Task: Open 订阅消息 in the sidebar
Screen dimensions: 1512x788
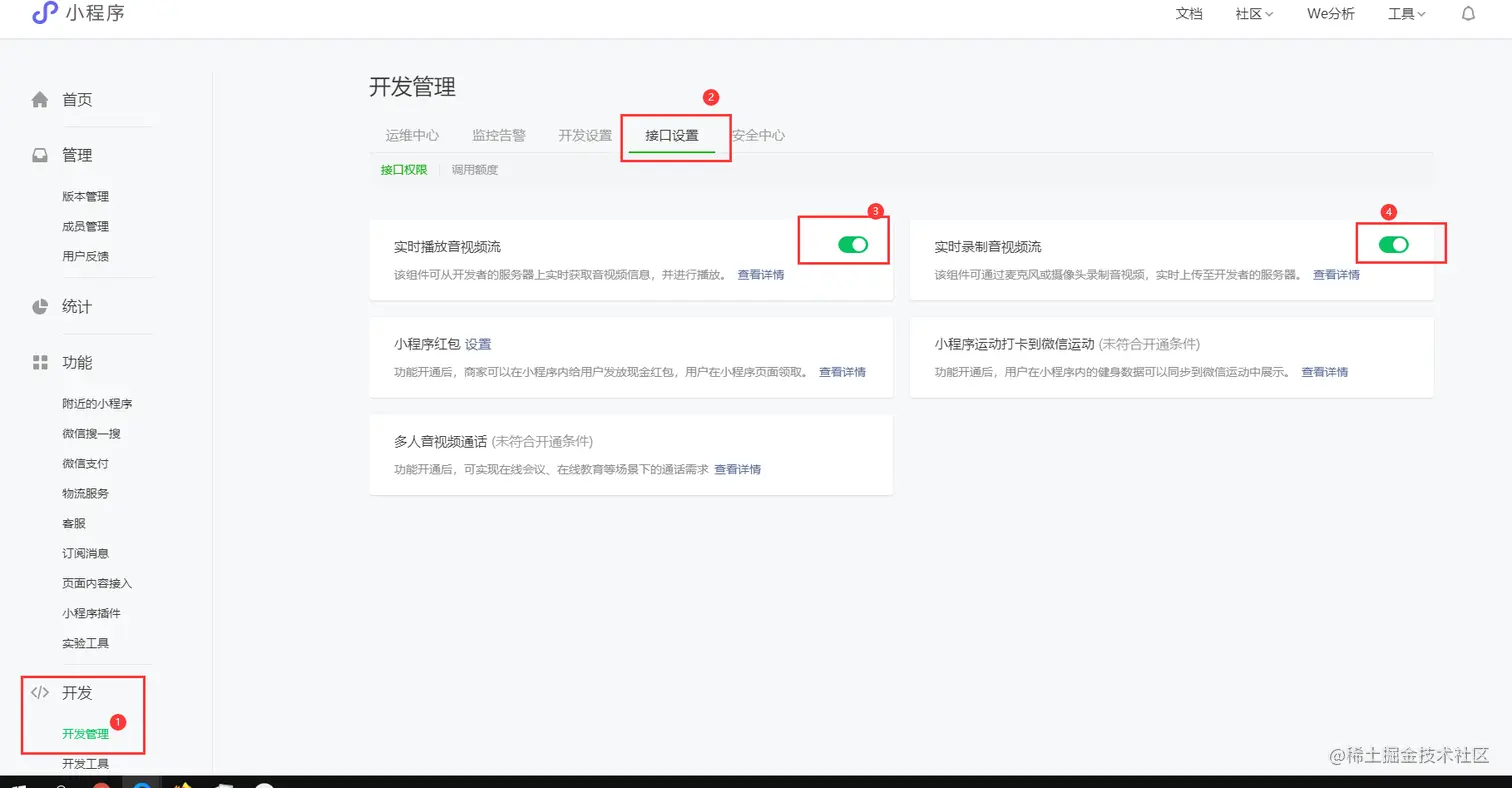Action: tap(85, 554)
